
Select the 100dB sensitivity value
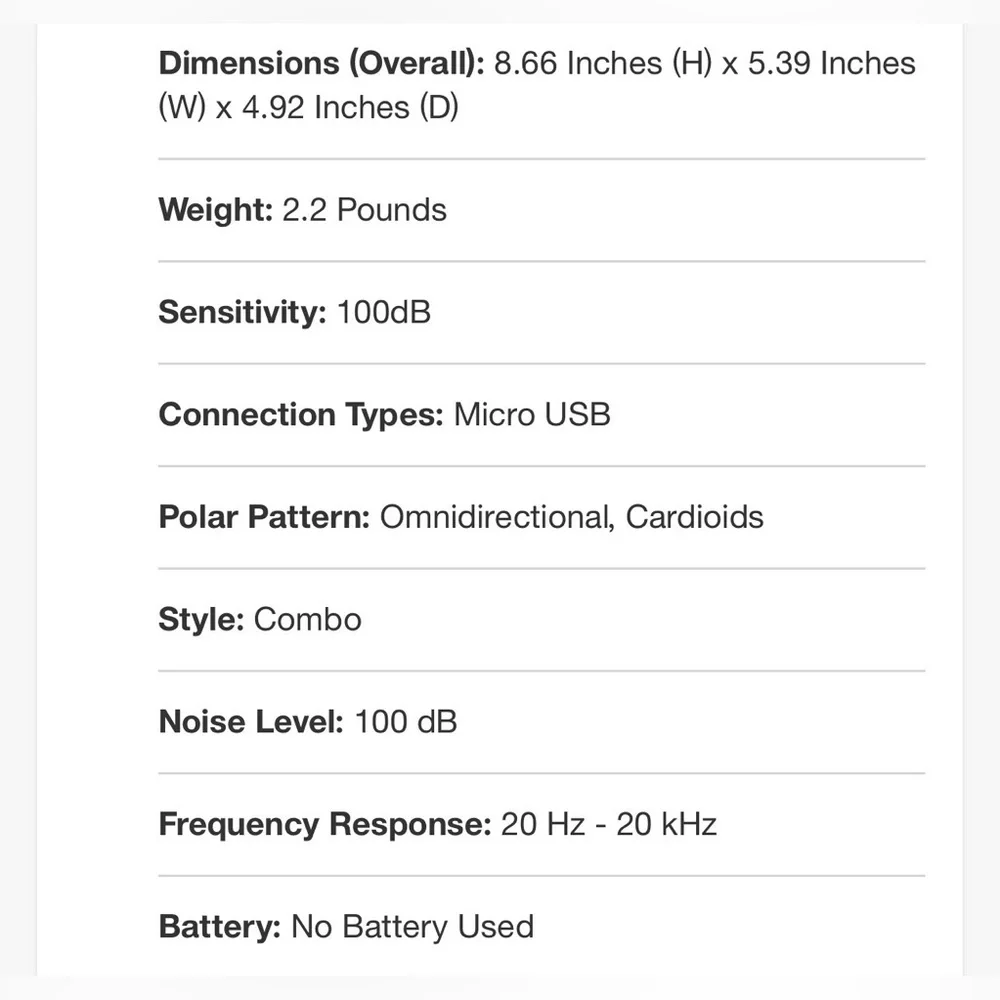tap(383, 312)
